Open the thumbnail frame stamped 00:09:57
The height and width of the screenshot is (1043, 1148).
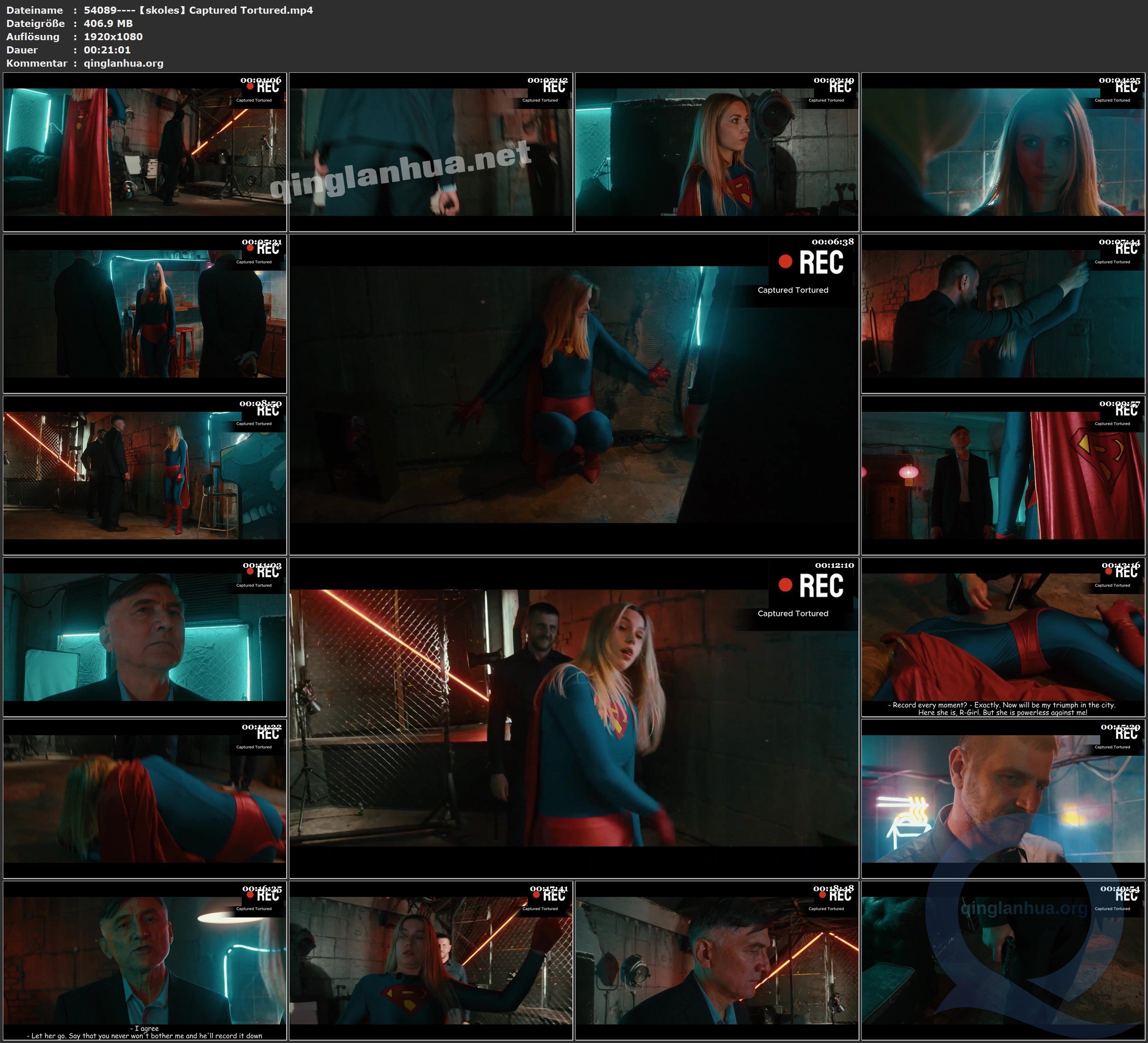[1003, 475]
